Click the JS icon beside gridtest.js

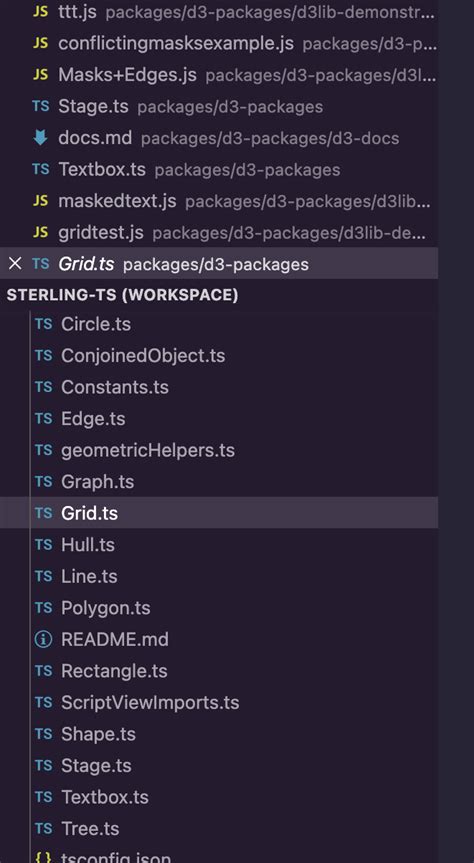point(41,232)
